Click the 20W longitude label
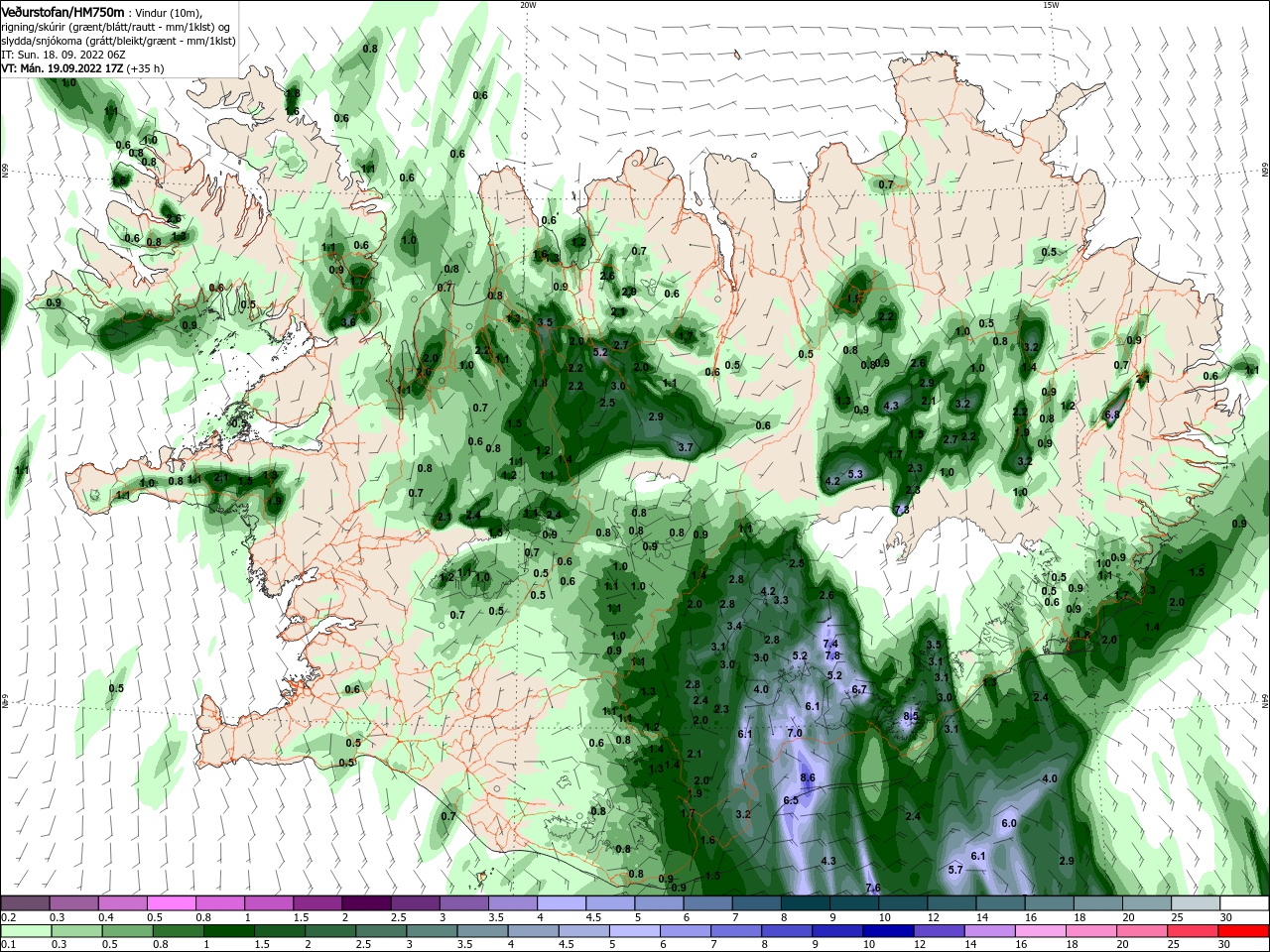Screen dimensions: 1270x952 (528, 5)
